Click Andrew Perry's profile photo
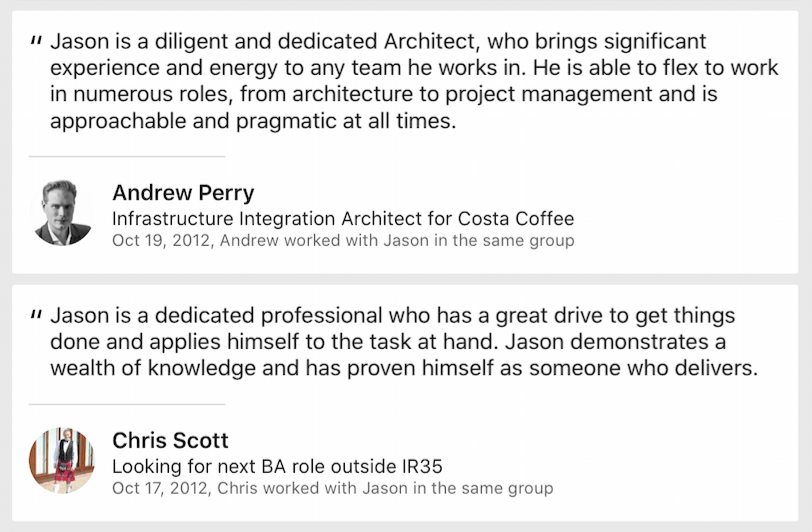Viewport: 812px width, 532px height. (x=63, y=213)
